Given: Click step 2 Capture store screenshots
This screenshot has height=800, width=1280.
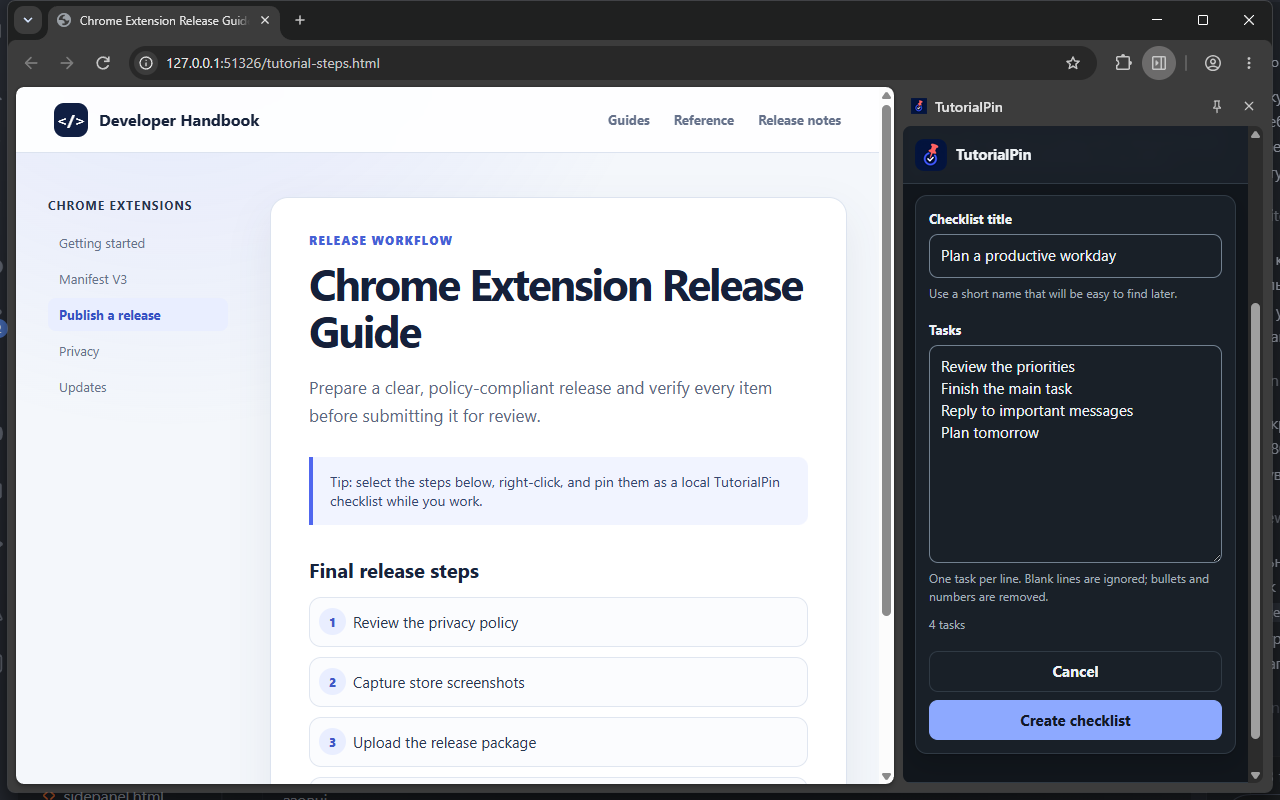Looking at the screenshot, I should 558,682.
